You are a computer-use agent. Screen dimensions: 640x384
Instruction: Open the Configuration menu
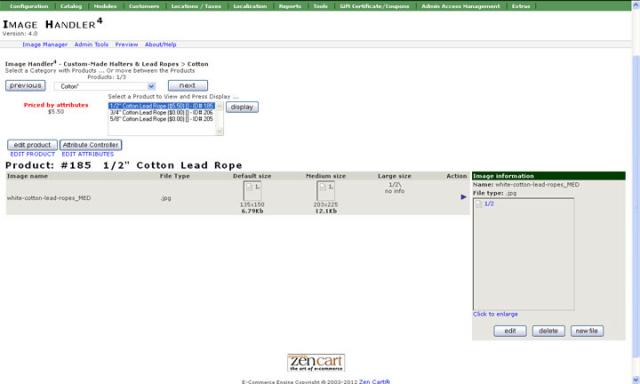pyautogui.click(x=29, y=6)
